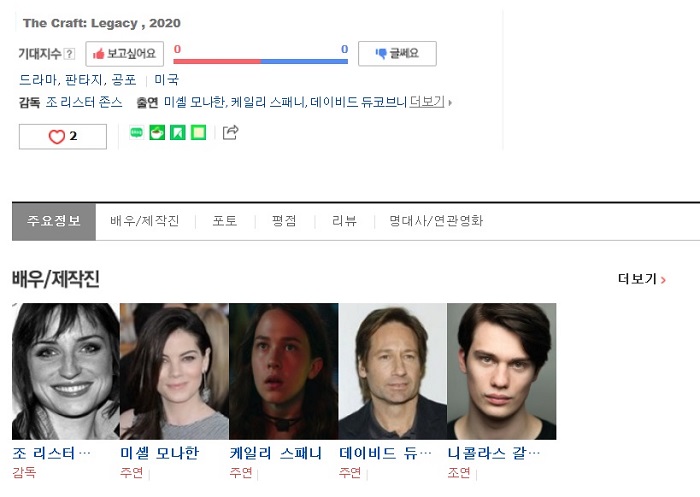The width and height of the screenshot is (700, 497).
Task: Click the pale yellow memo share icon
Action: coord(199,132)
